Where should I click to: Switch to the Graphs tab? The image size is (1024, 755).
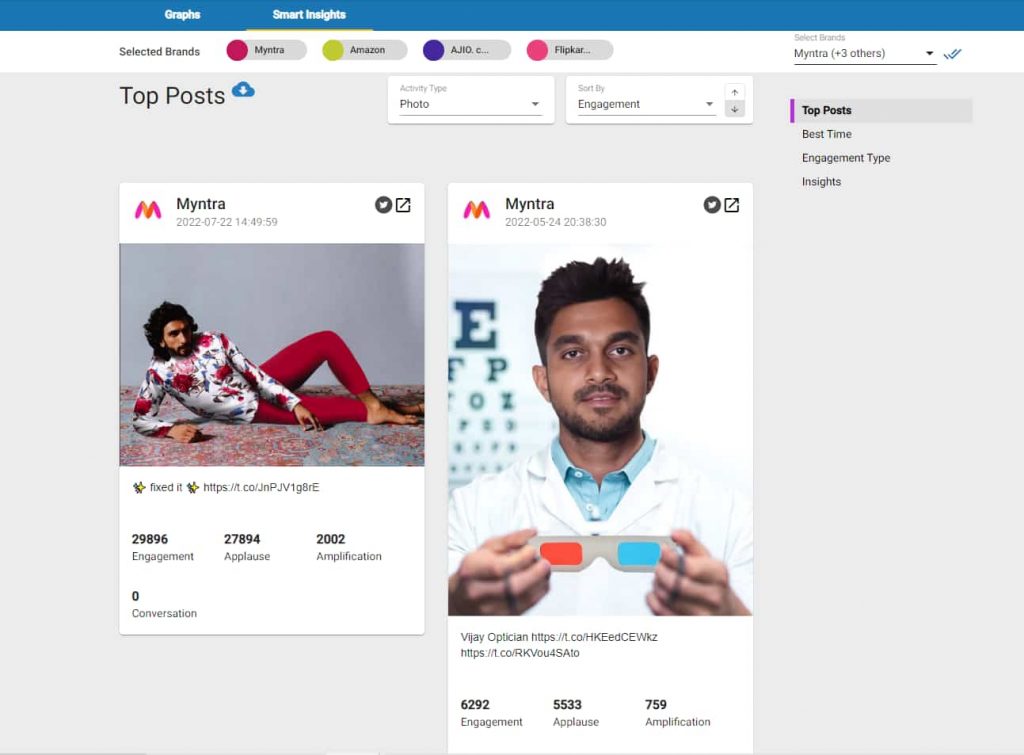pos(182,14)
